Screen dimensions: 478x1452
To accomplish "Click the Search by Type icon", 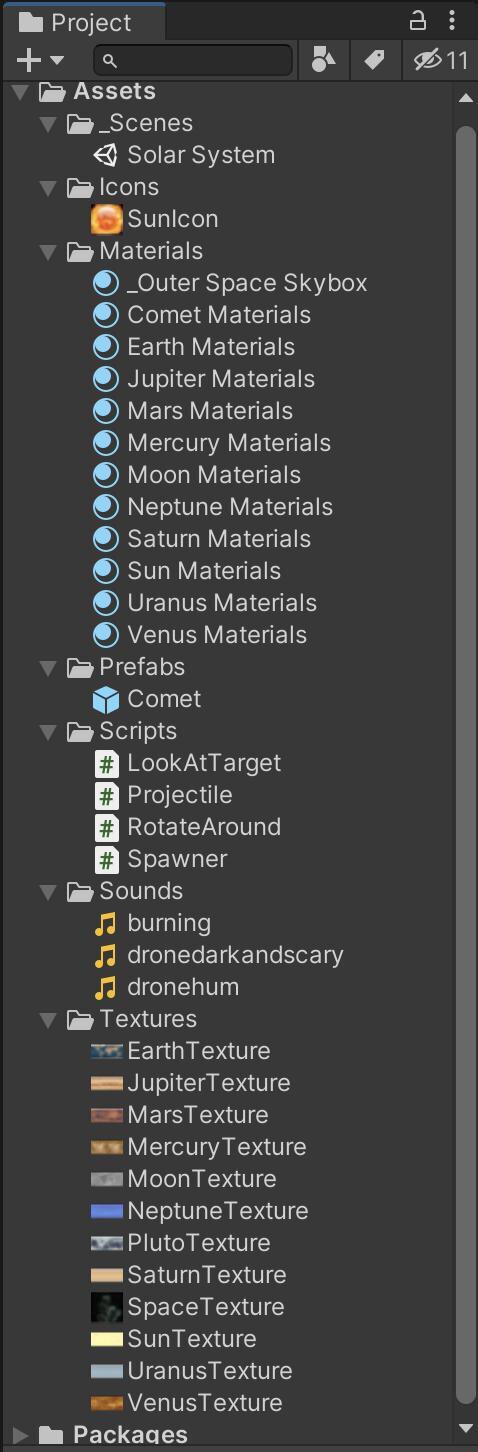I will pos(323,61).
